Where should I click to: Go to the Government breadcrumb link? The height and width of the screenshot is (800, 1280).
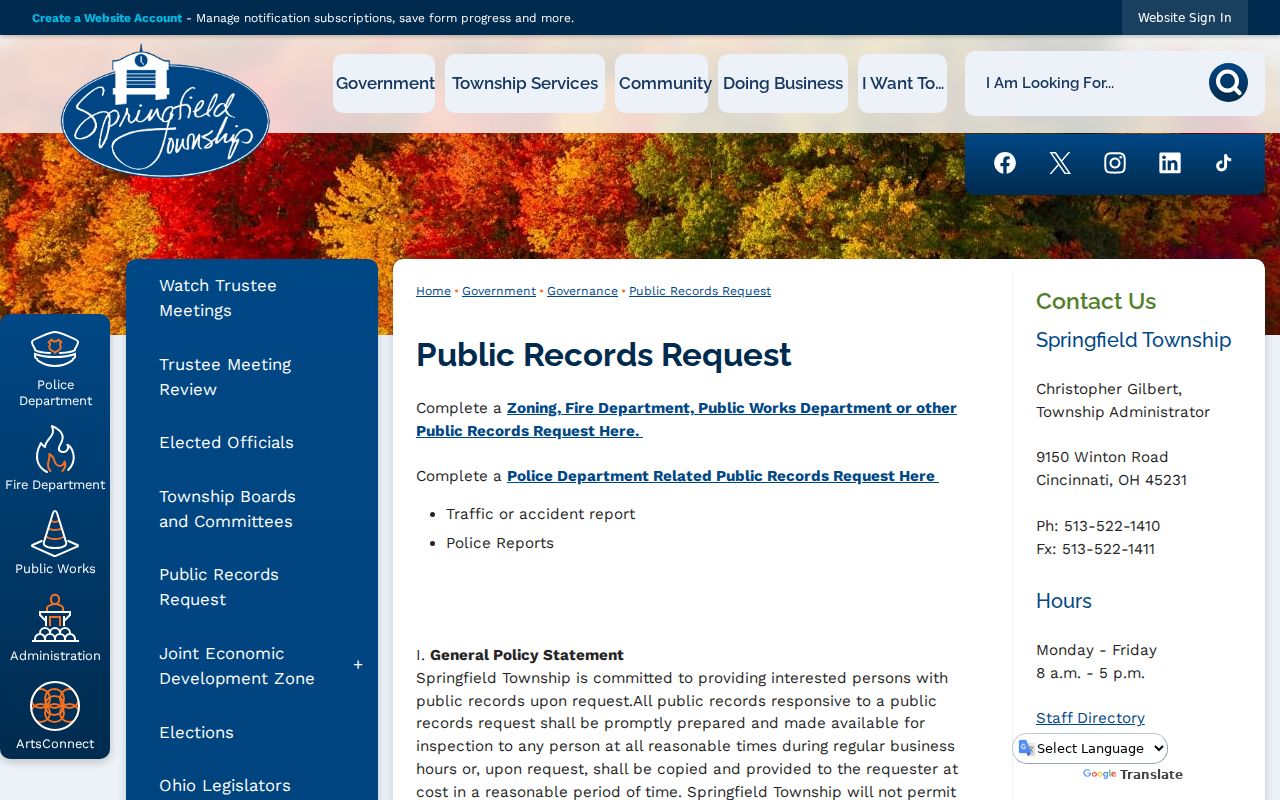(499, 291)
